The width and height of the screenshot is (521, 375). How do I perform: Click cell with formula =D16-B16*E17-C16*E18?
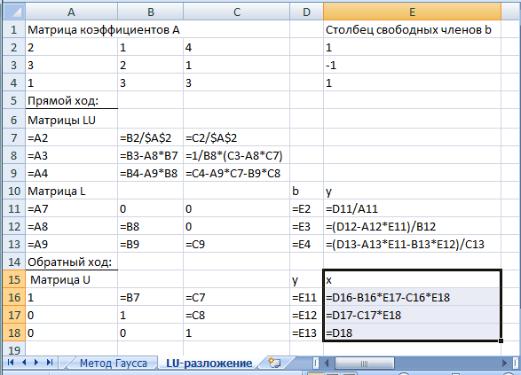[x=412, y=297]
